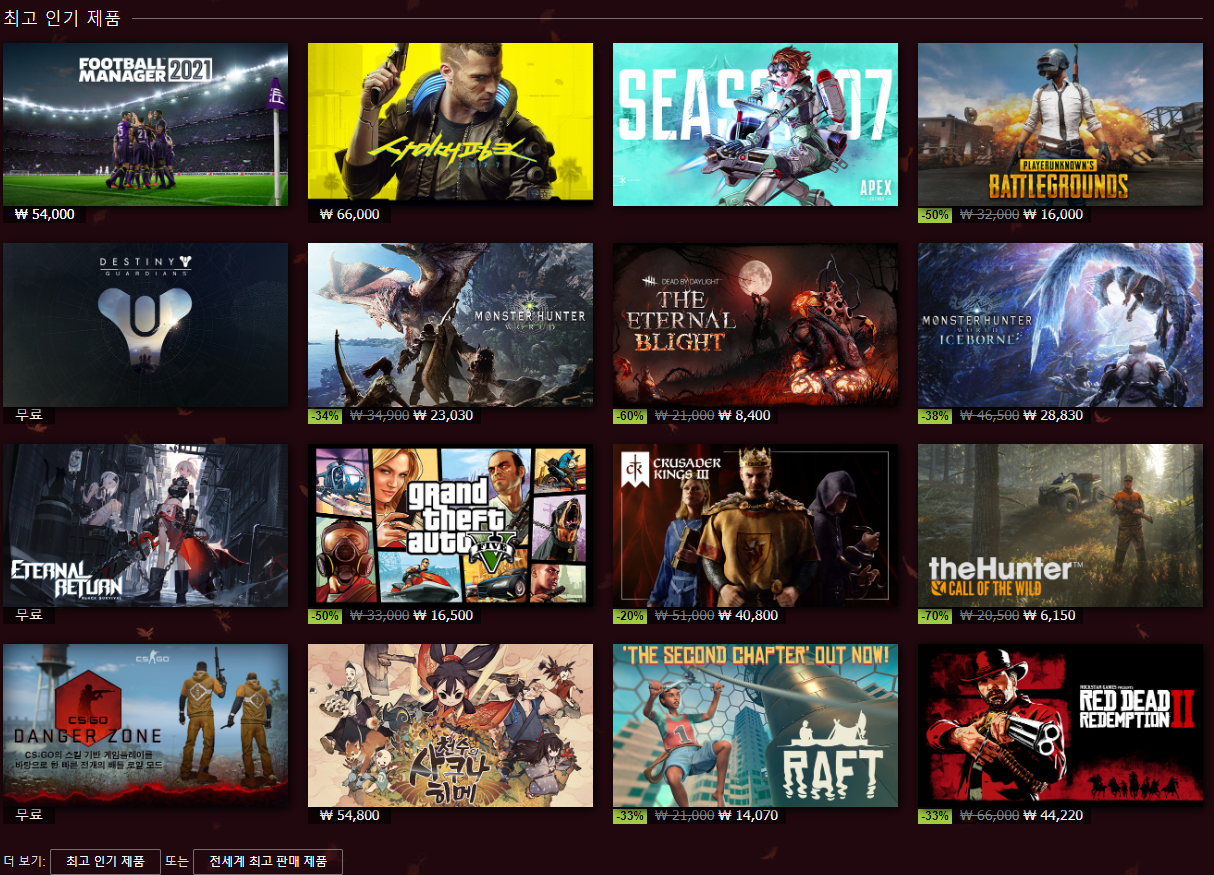Click the 무료 label under Eternal Return
1214x875 pixels.
[29, 615]
